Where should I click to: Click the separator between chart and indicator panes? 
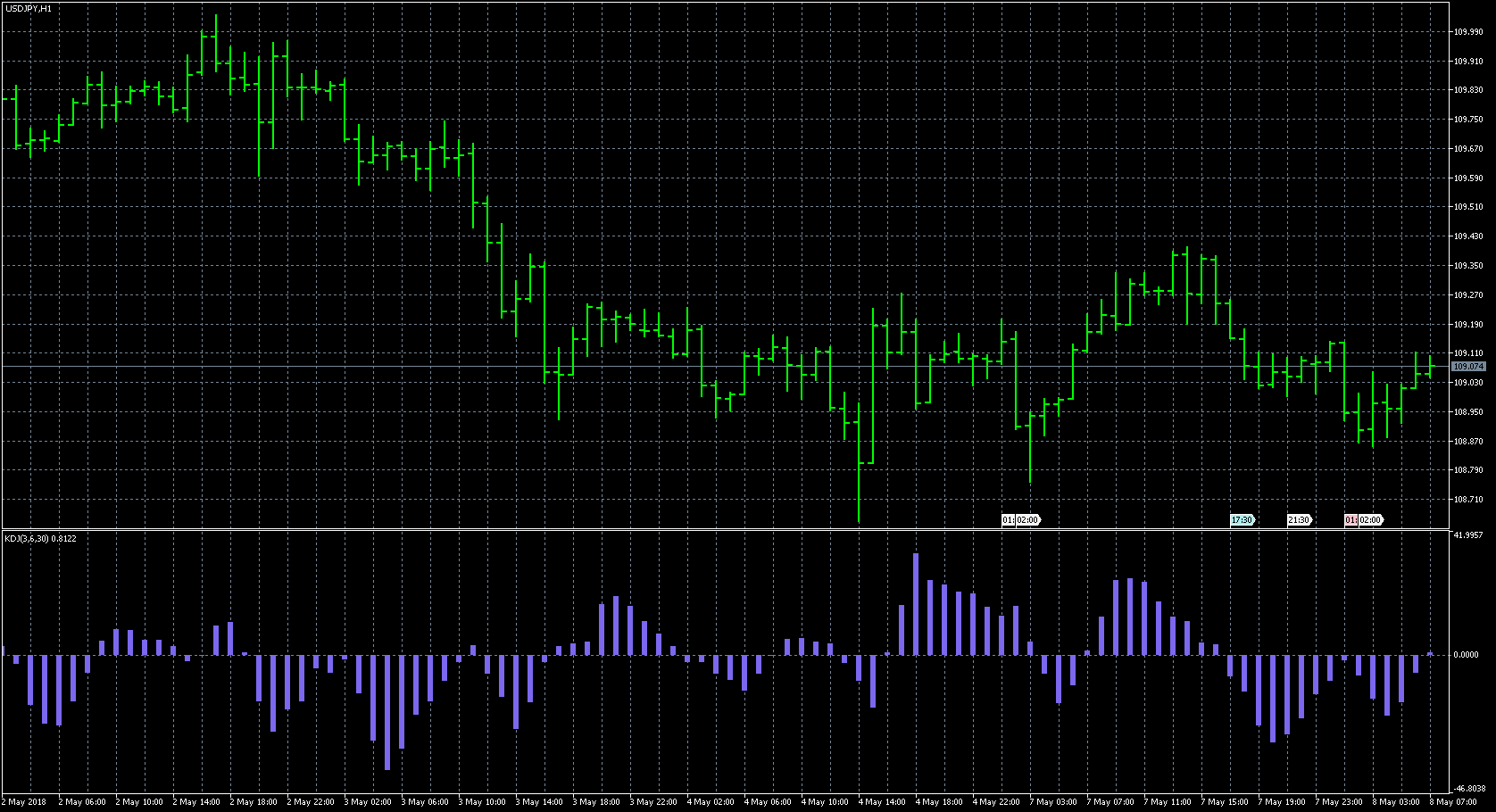pos(714,530)
